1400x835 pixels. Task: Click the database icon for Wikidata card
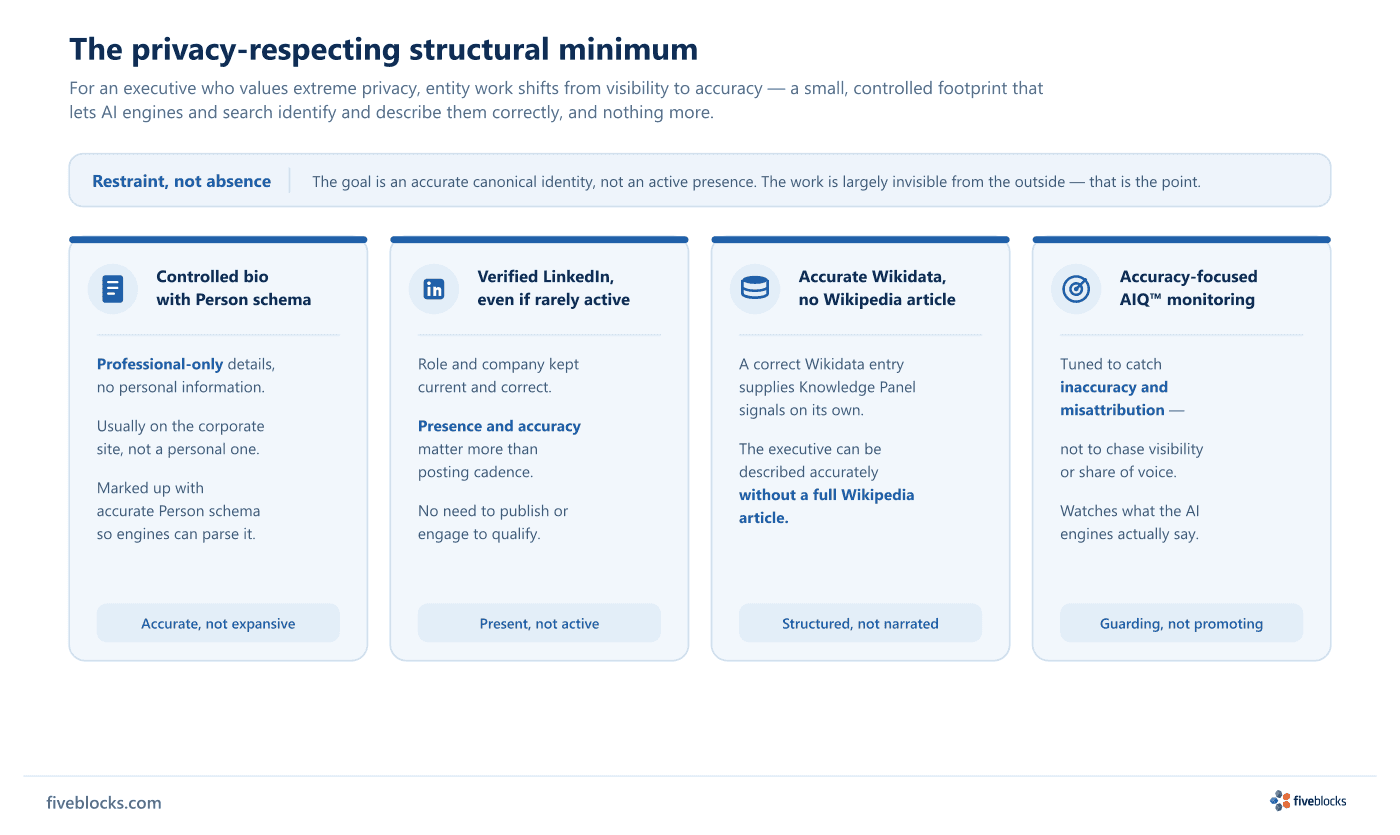pos(755,289)
